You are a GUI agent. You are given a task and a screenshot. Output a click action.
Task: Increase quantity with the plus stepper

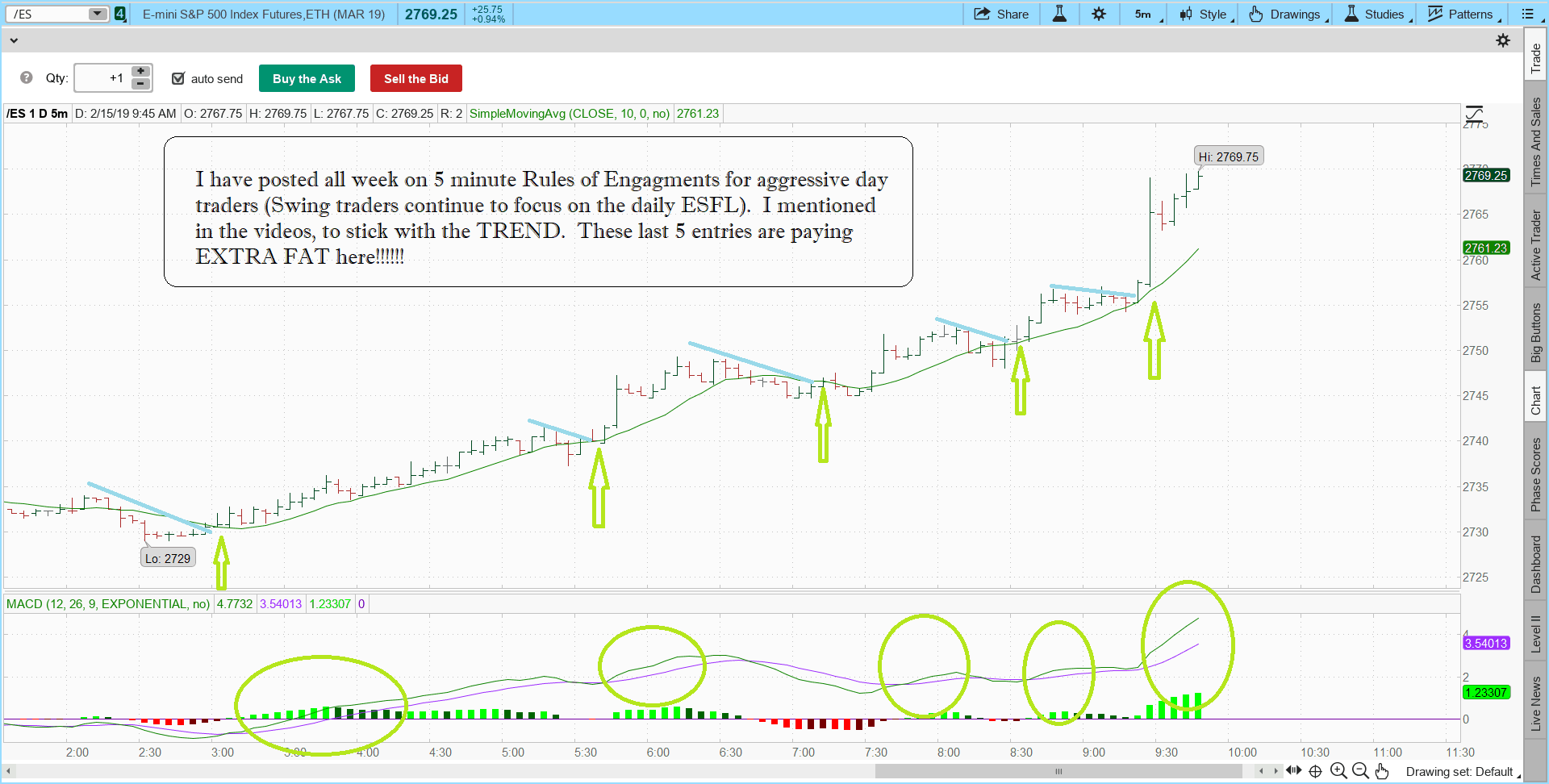pyautogui.click(x=140, y=72)
